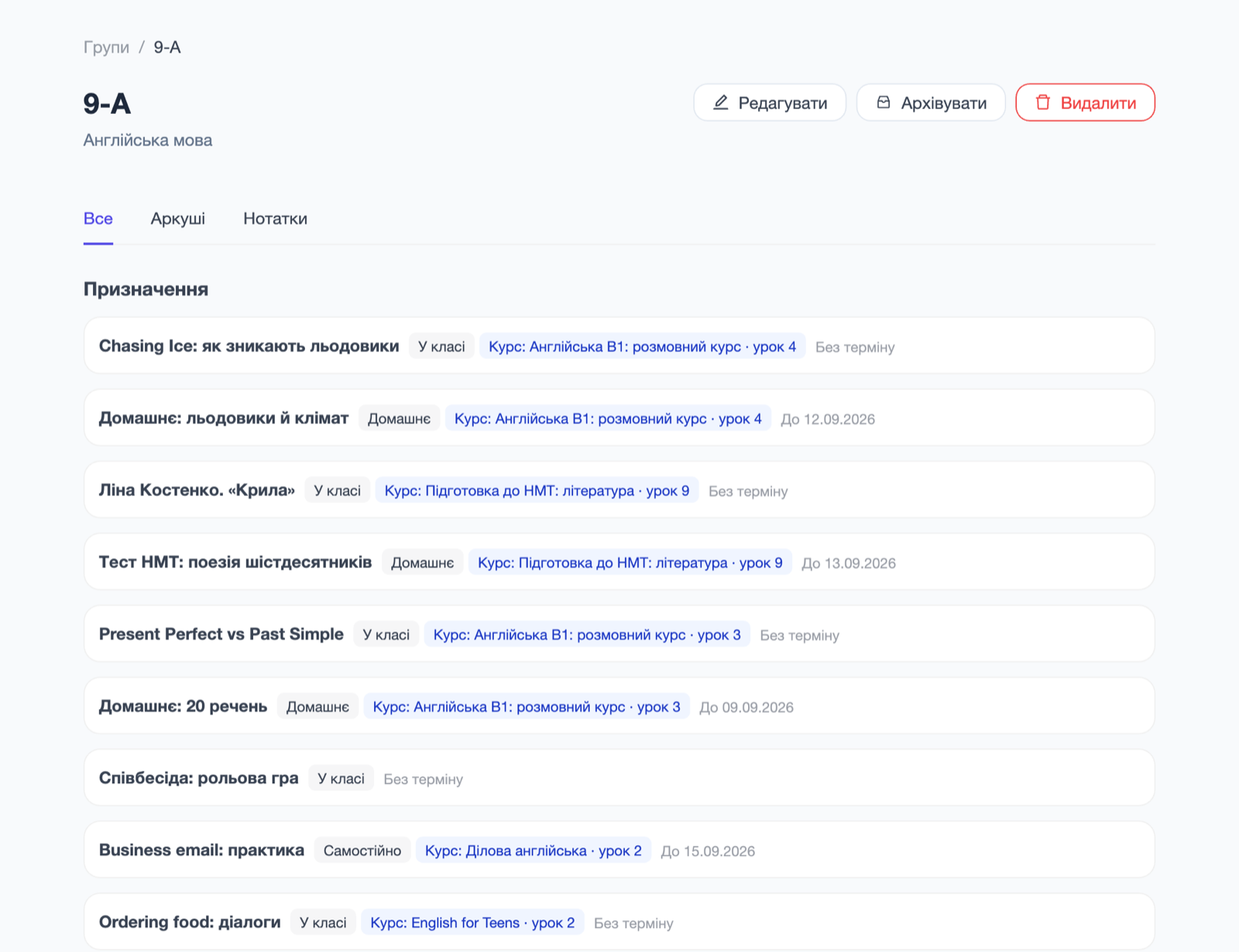The height and width of the screenshot is (952, 1239).
Task: Click the Архівувати button label
Action: pos(944,103)
